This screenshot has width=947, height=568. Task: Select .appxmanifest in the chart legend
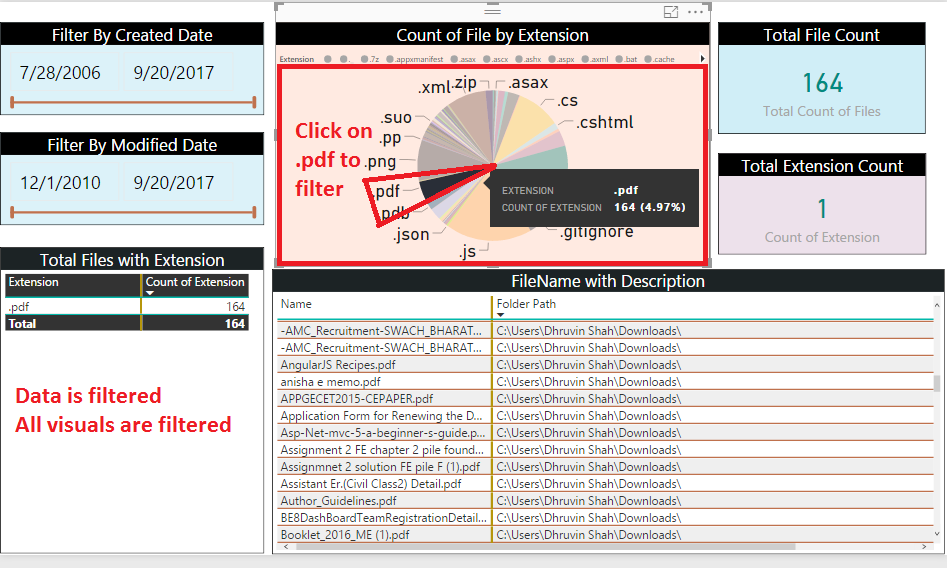click(x=415, y=59)
